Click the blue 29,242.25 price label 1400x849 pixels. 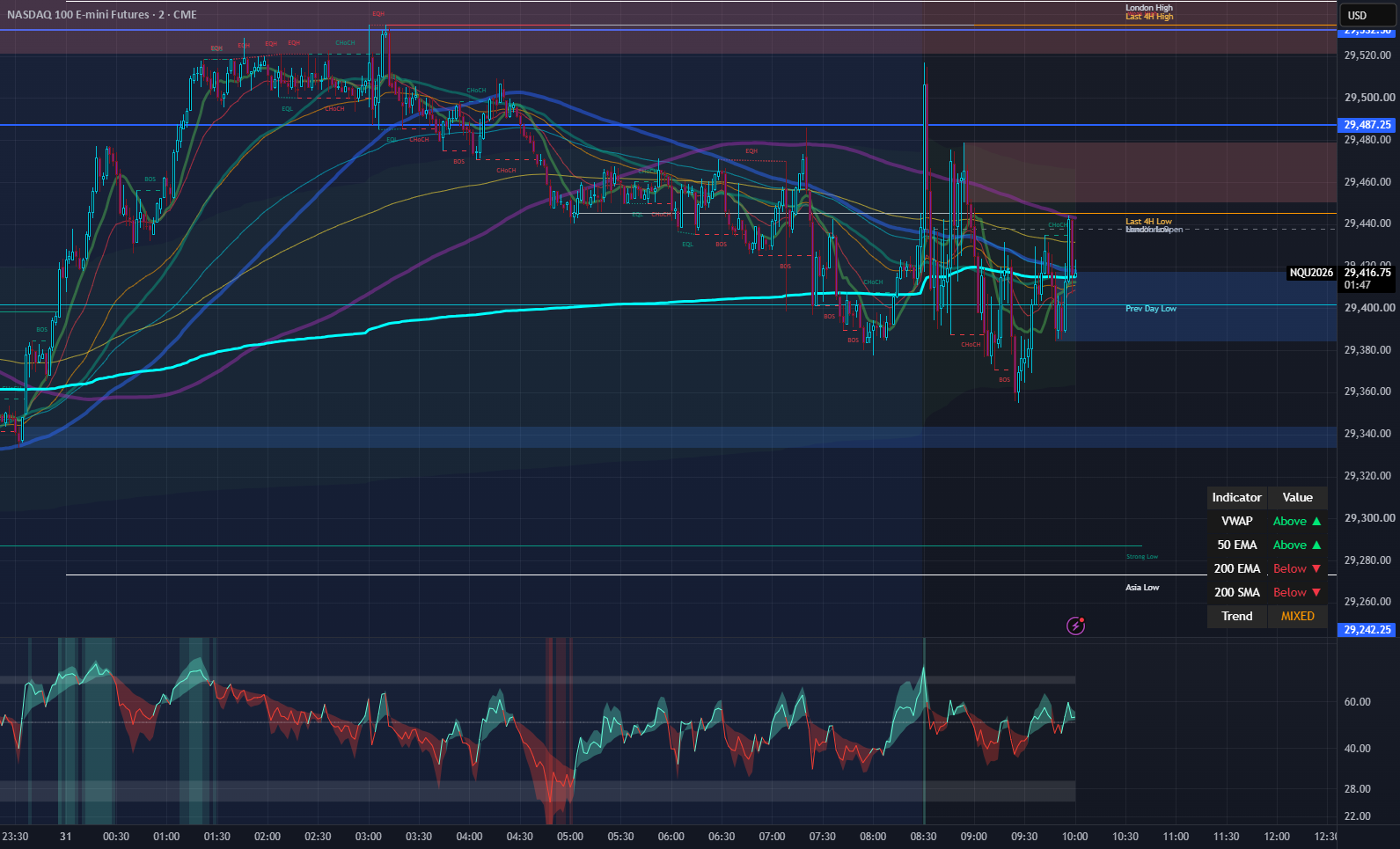[1367, 630]
